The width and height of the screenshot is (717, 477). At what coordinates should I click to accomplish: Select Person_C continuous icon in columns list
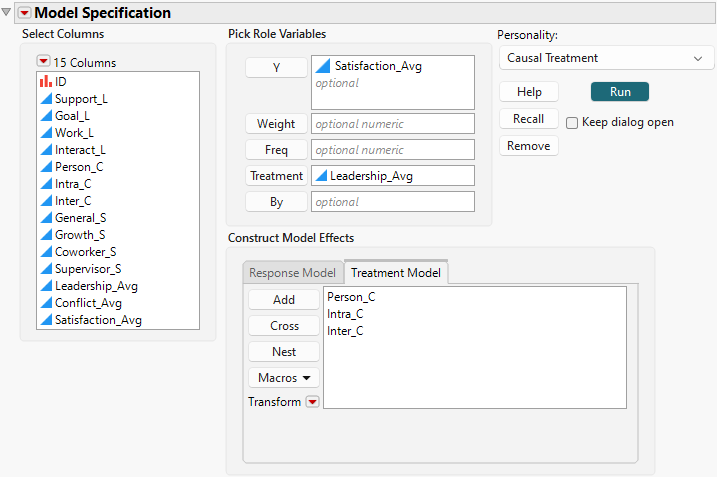(46, 166)
